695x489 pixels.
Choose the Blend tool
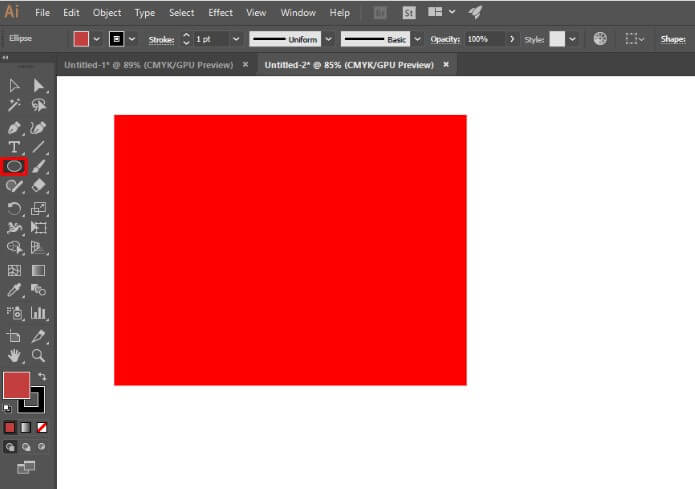(39, 290)
